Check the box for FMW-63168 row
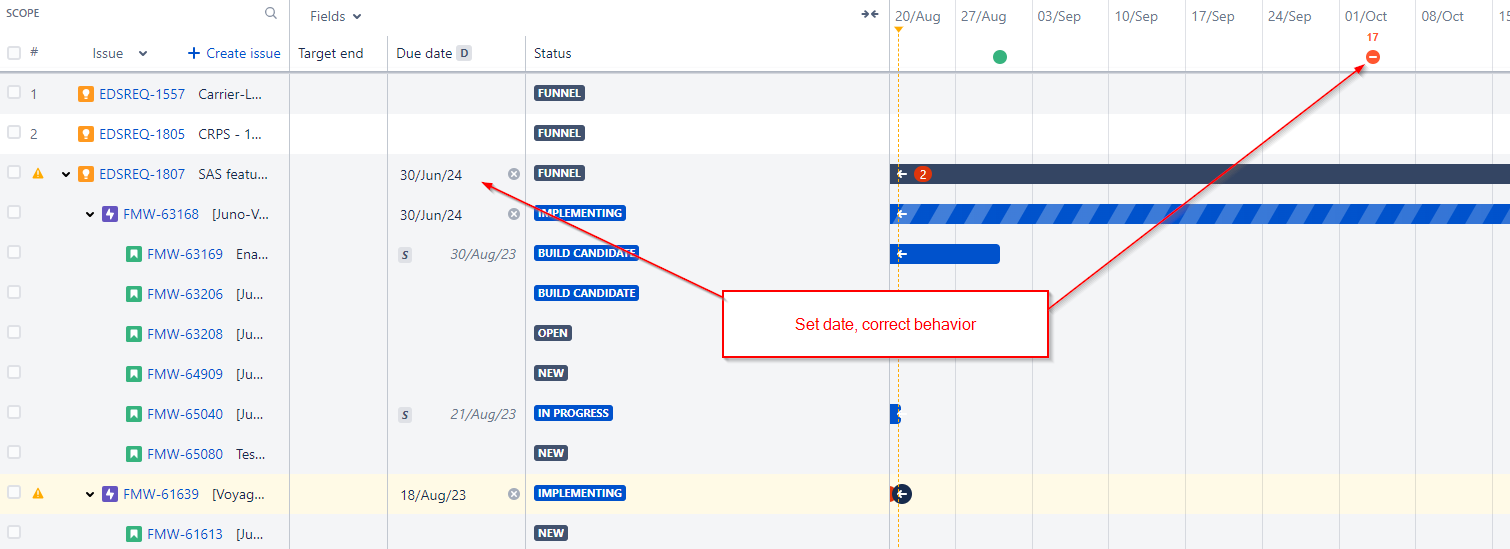Image resolution: width=1510 pixels, height=549 pixels. click(14, 212)
